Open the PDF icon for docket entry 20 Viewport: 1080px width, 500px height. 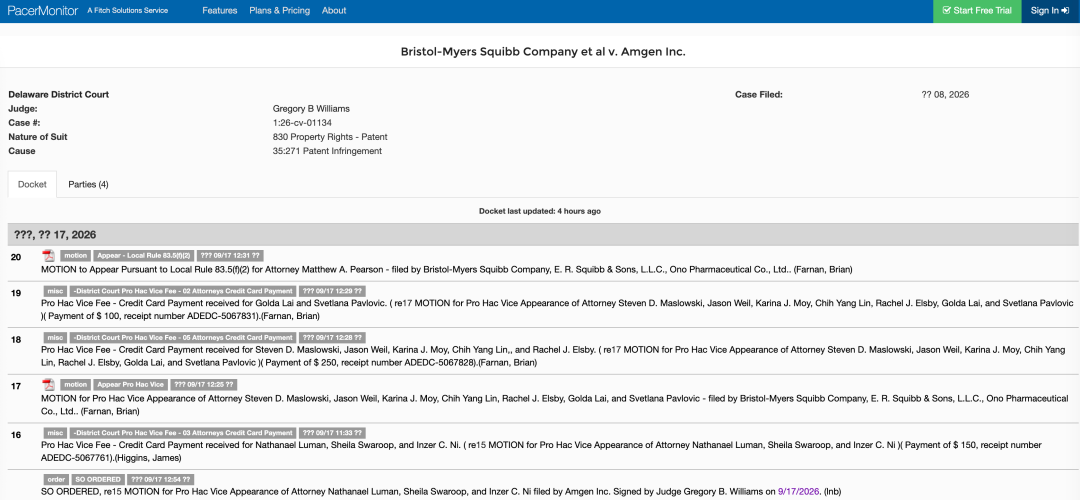pyautogui.click(x=48, y=256)
